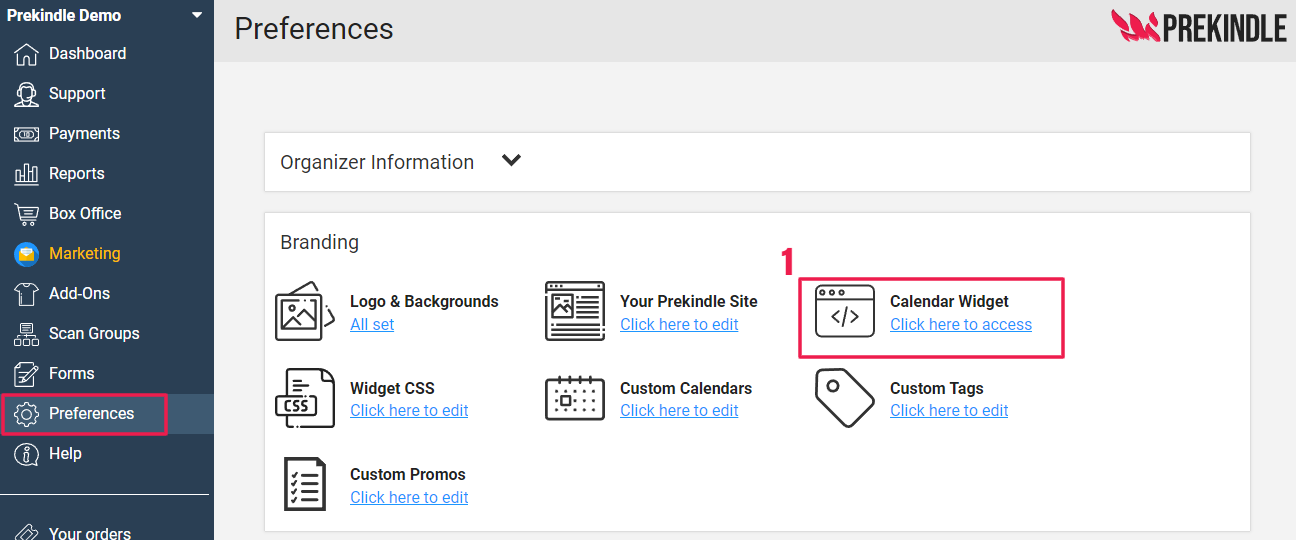The height and width of the screenshot is (540, 1296).
Task: Open the Payments section
Action: pos(84,134)
